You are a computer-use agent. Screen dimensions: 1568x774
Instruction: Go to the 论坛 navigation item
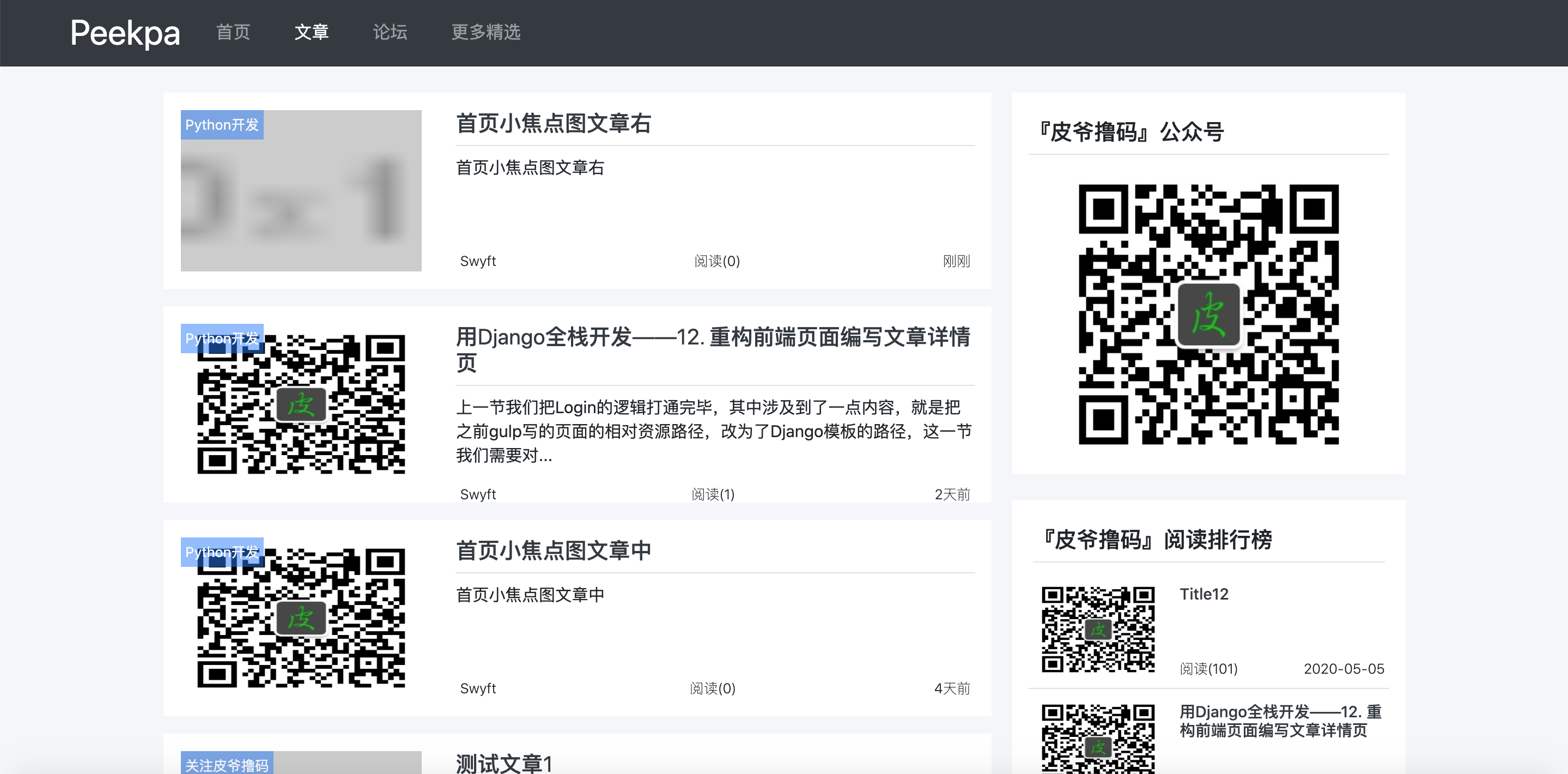[390, 32]
